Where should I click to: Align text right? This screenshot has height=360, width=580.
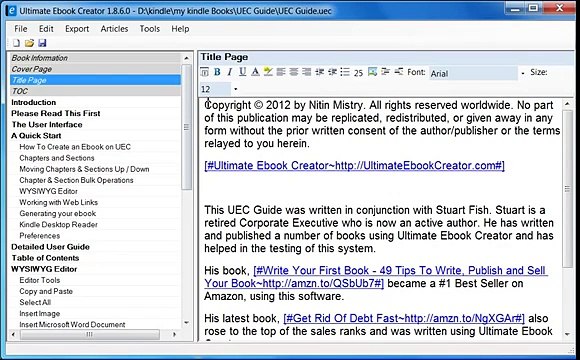(306, 72)
